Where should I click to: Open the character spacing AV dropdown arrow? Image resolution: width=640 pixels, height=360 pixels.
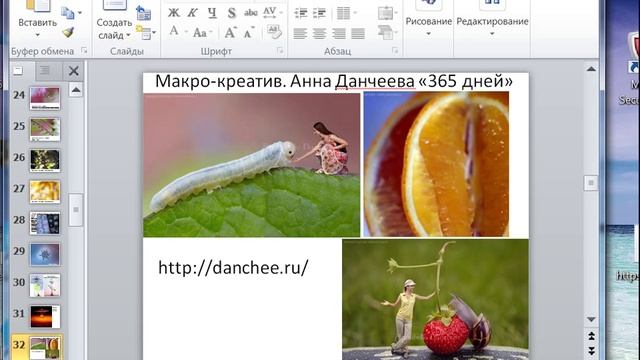pos(281,13)
